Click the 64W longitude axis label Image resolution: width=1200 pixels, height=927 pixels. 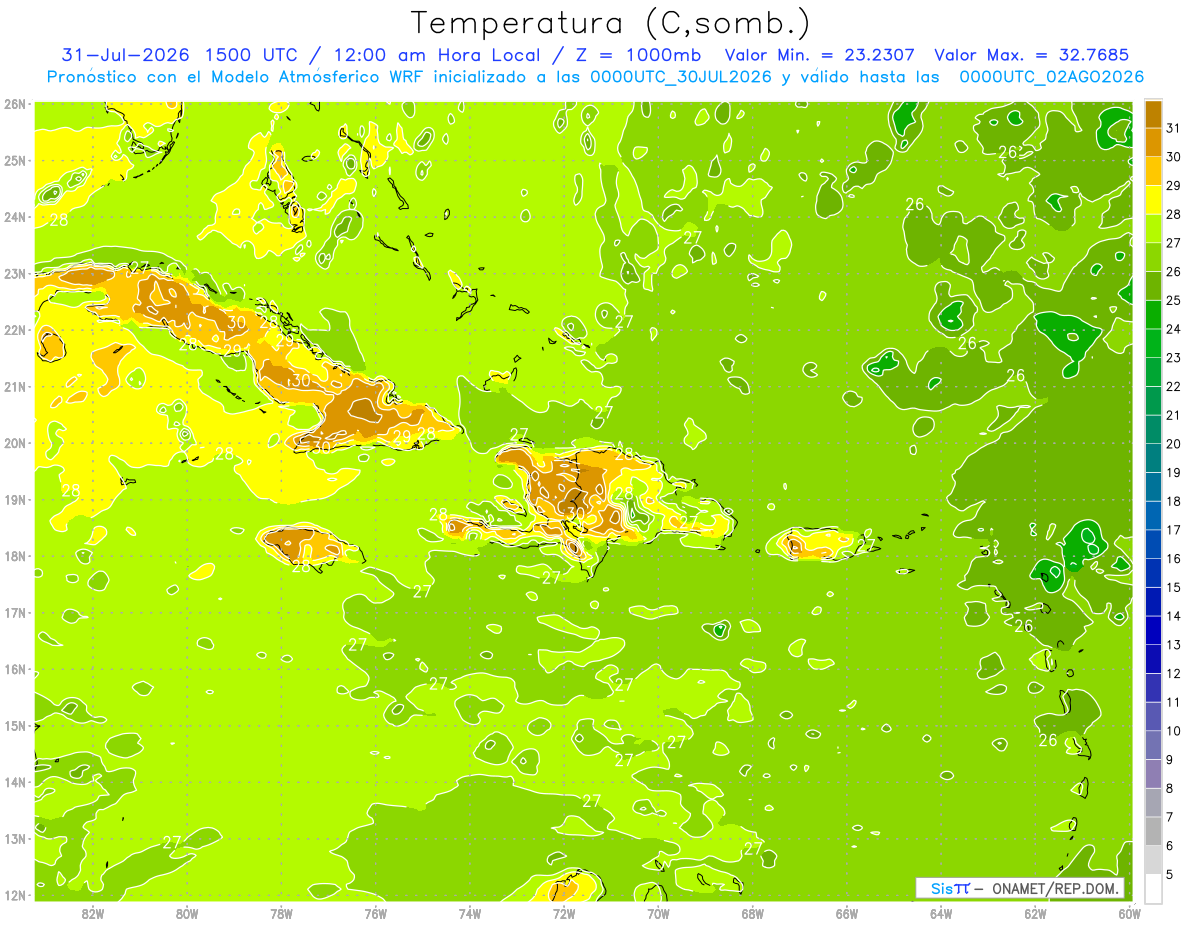point(941,913)
